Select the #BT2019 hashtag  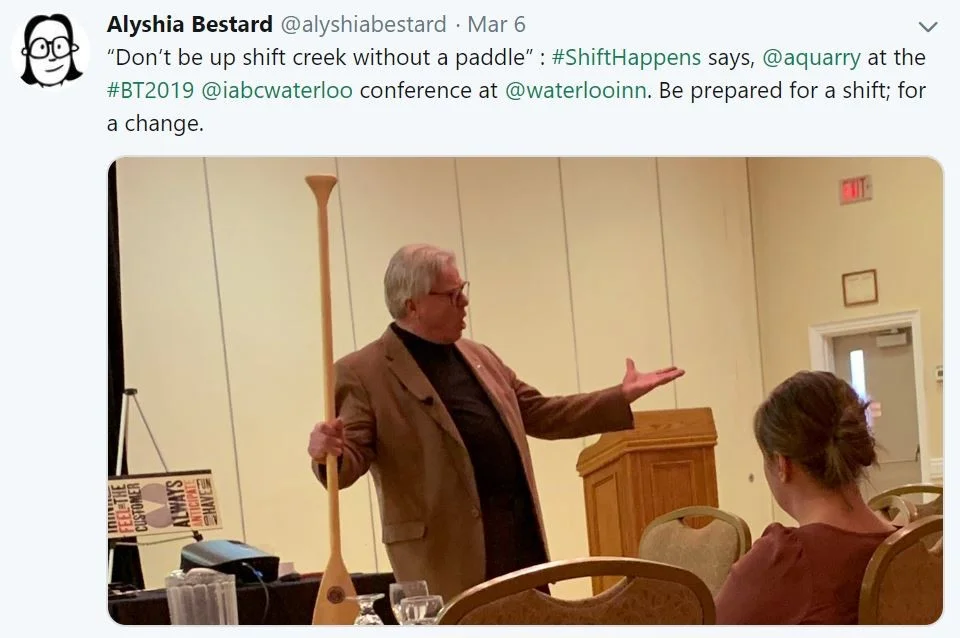(150, 91)
